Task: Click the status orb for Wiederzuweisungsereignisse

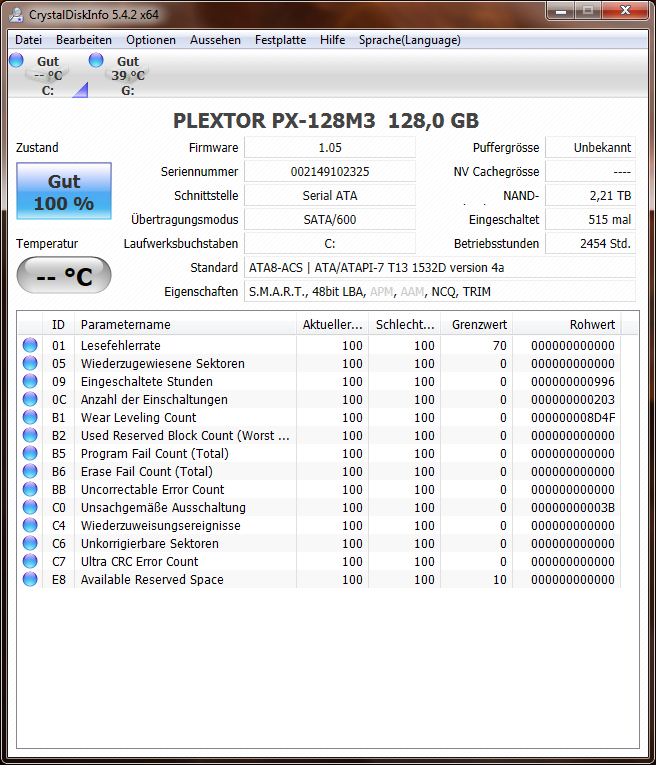Action: (x=30, y=525)
